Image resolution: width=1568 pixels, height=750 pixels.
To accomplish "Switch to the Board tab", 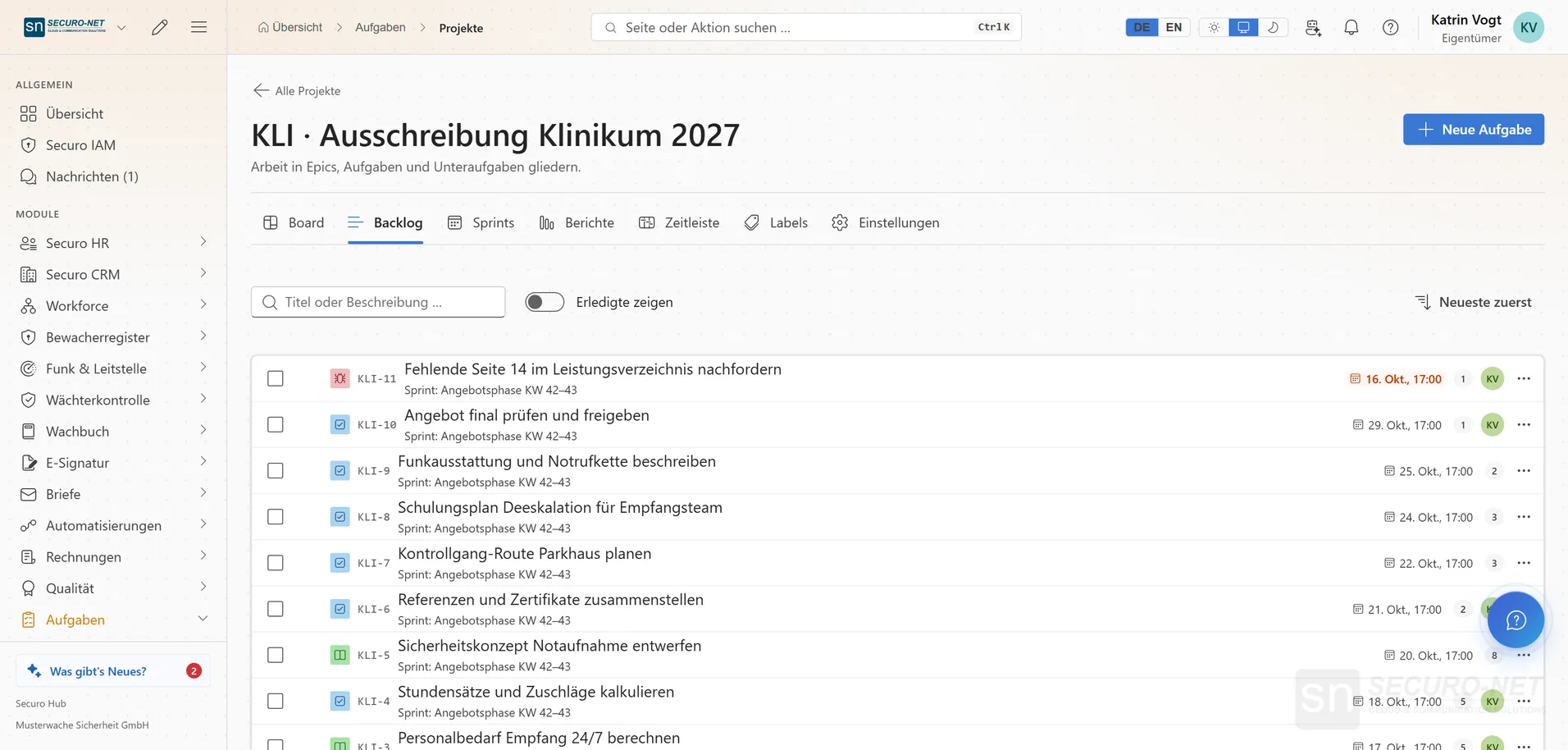I will [294, 222].
